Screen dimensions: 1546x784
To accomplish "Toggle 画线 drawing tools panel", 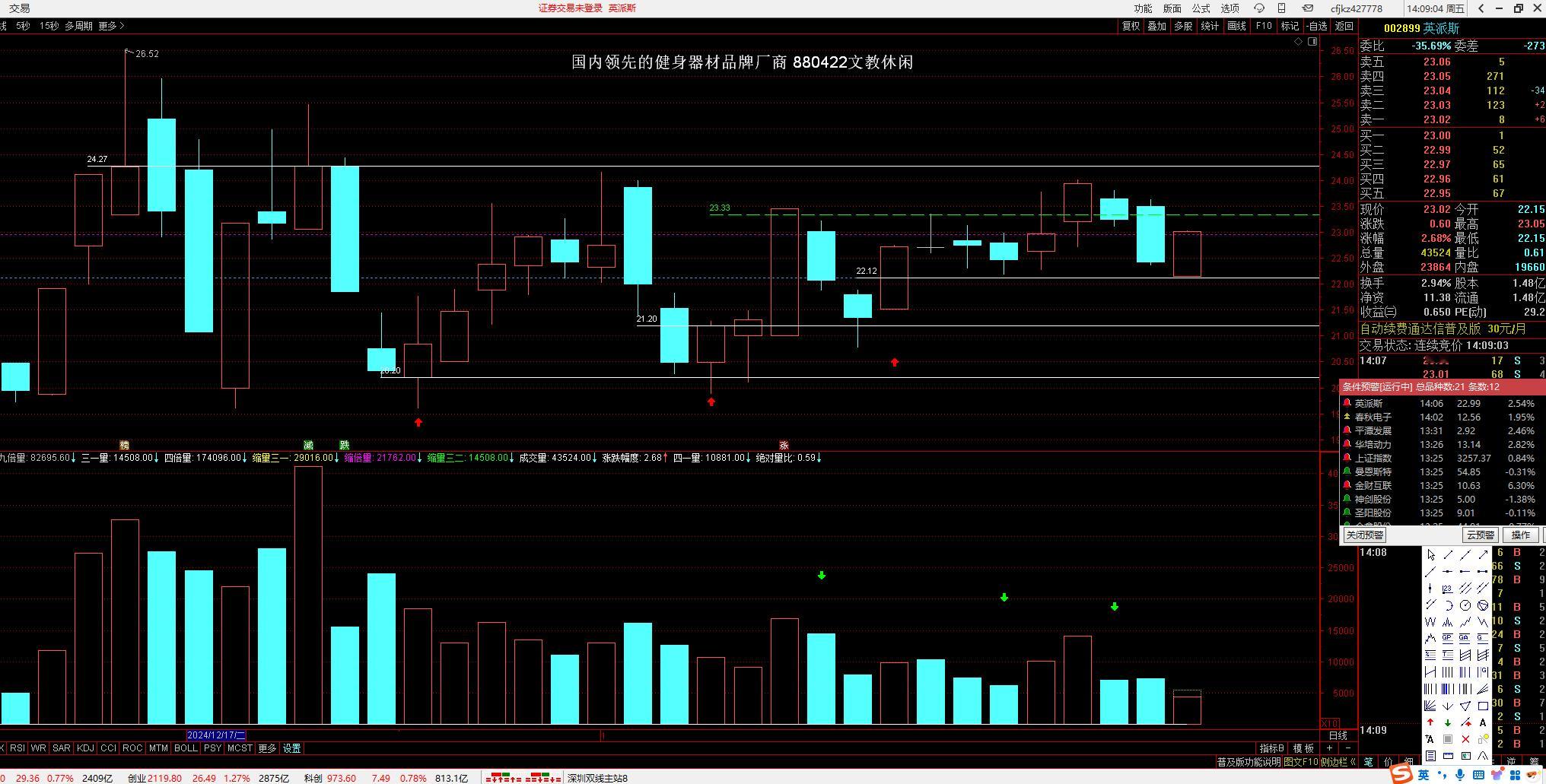I will [1237, 26].
